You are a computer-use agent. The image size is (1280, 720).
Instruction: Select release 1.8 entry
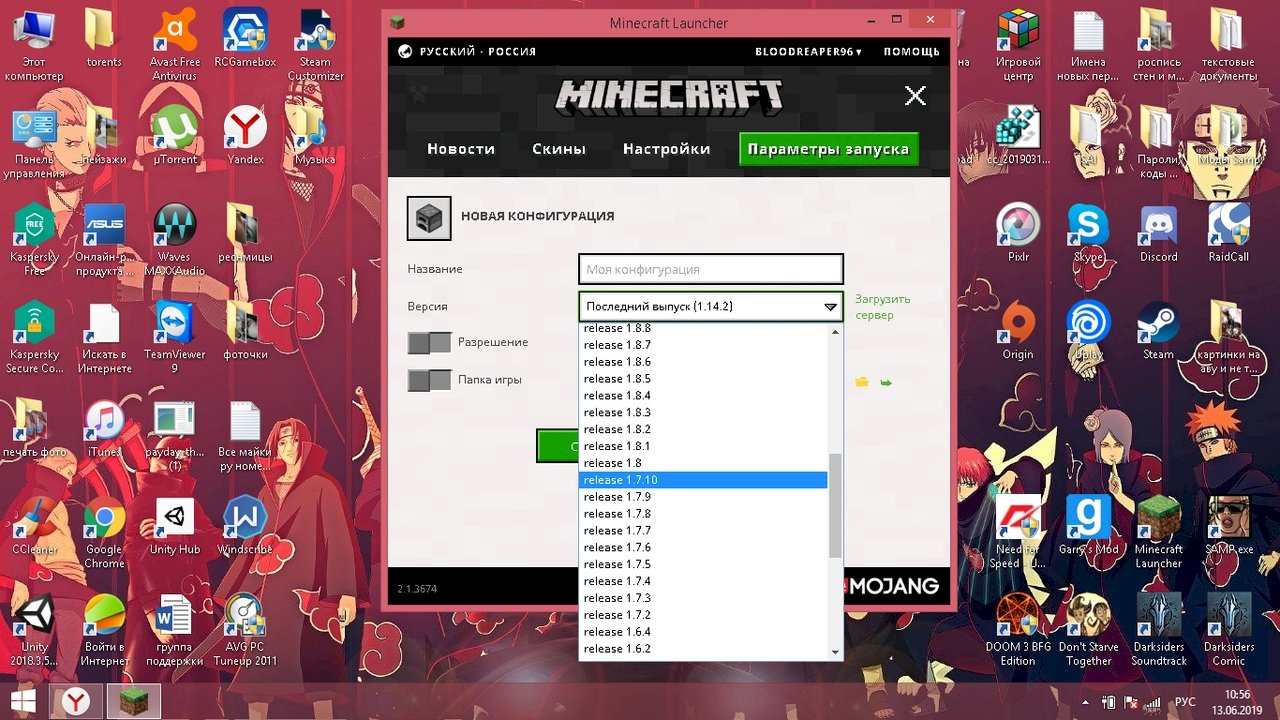704,463
